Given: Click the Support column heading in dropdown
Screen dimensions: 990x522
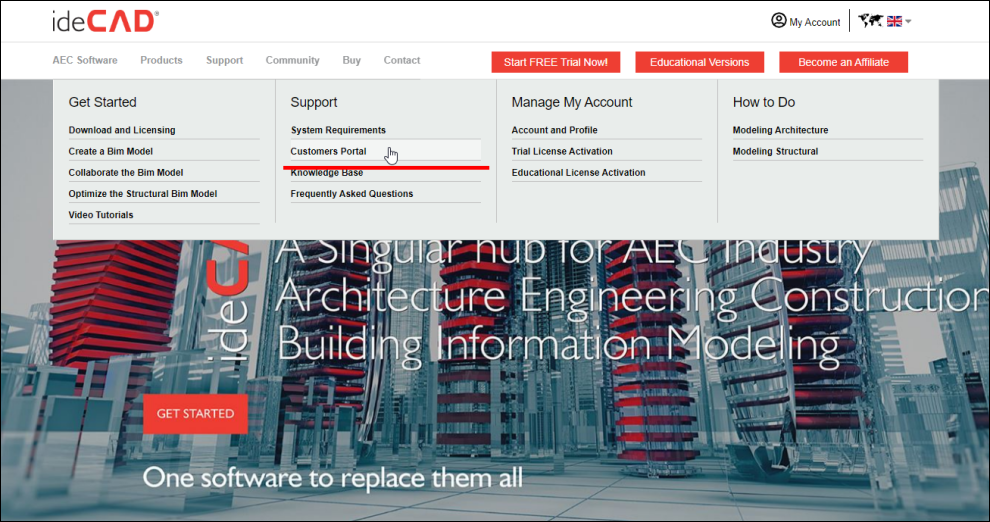Looking at the screenshot, I should coord(314,102).
